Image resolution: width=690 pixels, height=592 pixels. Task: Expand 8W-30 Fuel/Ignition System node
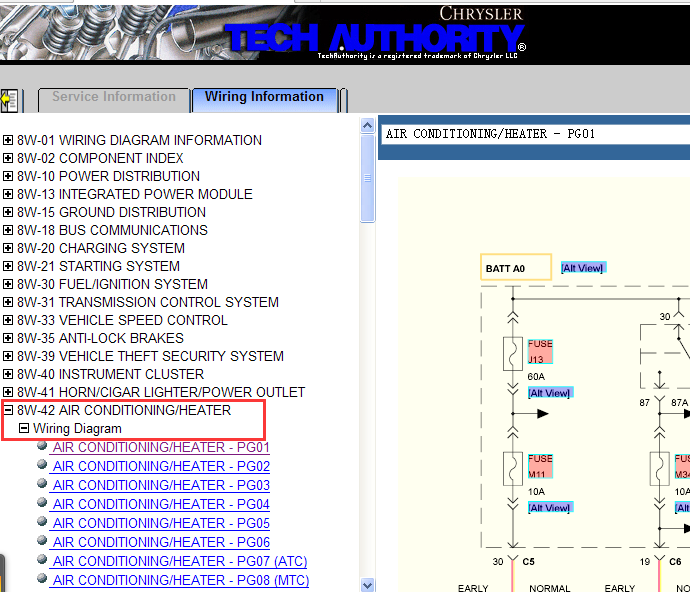click(7, 284)
